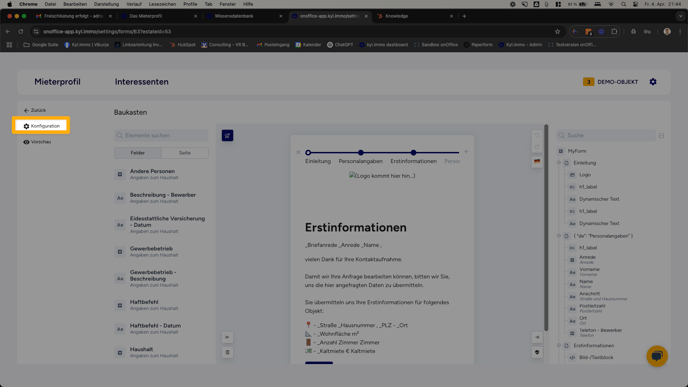The width and height of the screenshot is (688, 387).
Task: Remove page with the stepper X icon
Action: pyautogui.click(x=298, y=152)
